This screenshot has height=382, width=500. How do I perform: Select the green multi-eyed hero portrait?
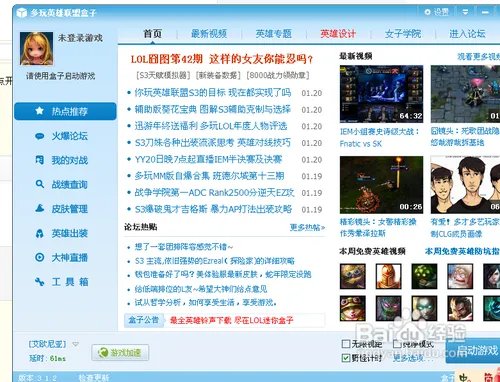pyautogui.click(x=424, y=276)
